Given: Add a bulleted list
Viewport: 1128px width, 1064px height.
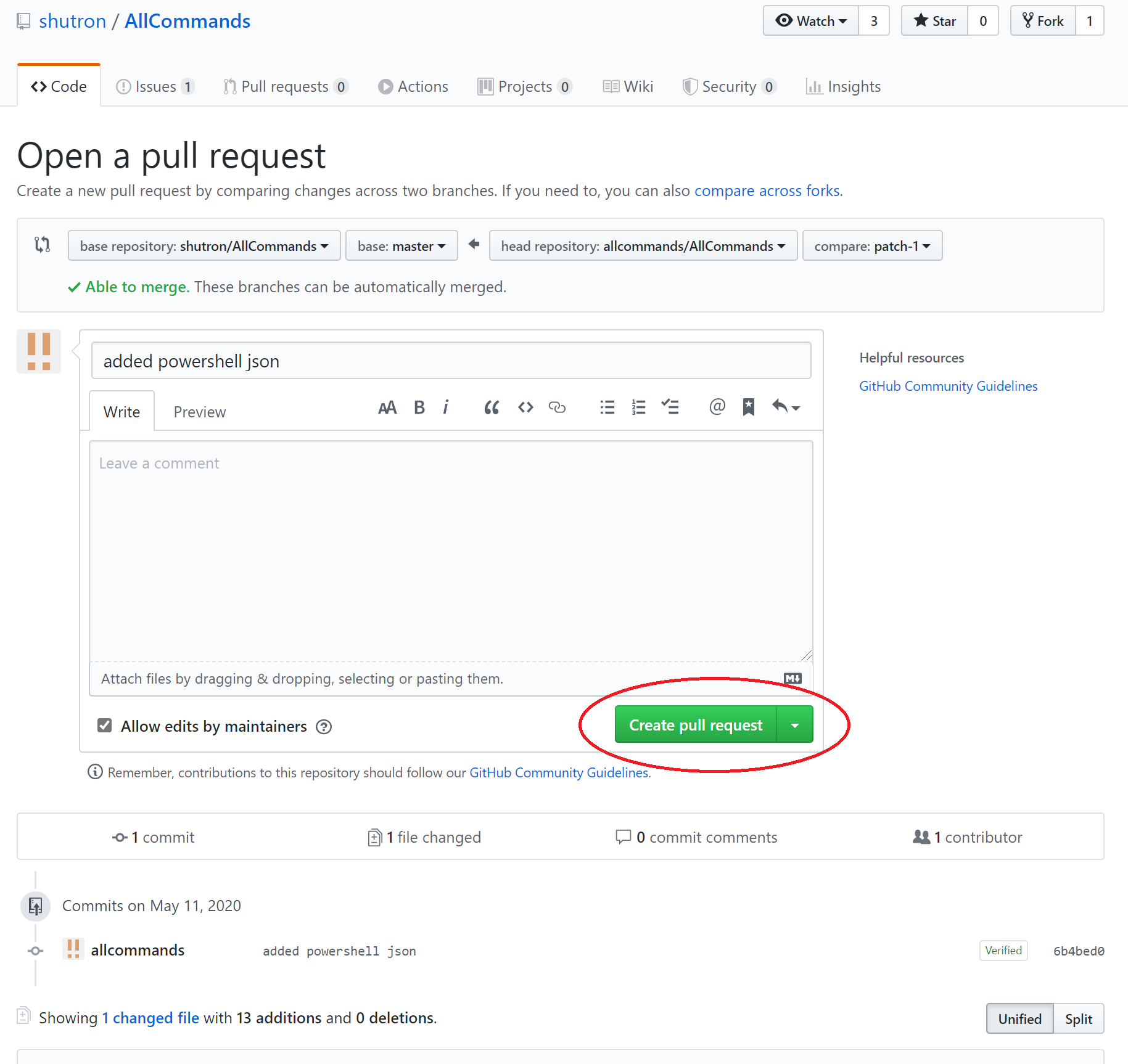Looking at the screenshot, I should [x=607, y=407].
